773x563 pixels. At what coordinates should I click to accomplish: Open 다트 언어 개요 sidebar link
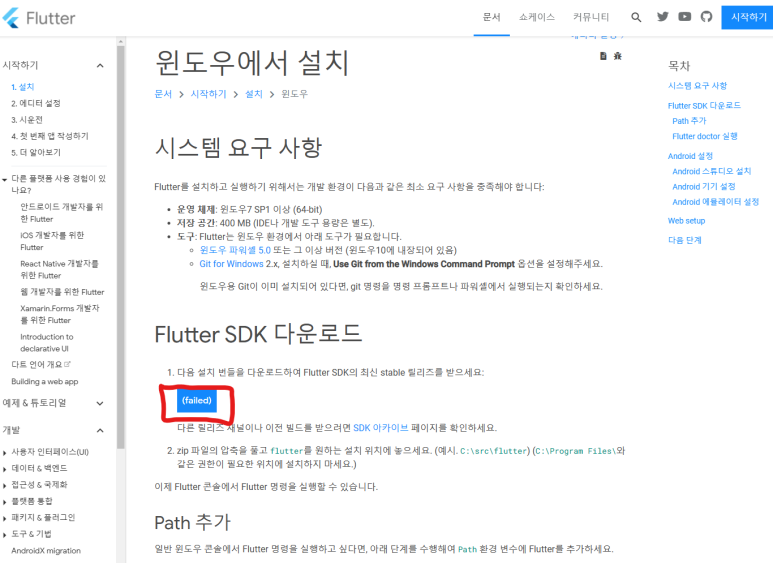tap(36, 364)
